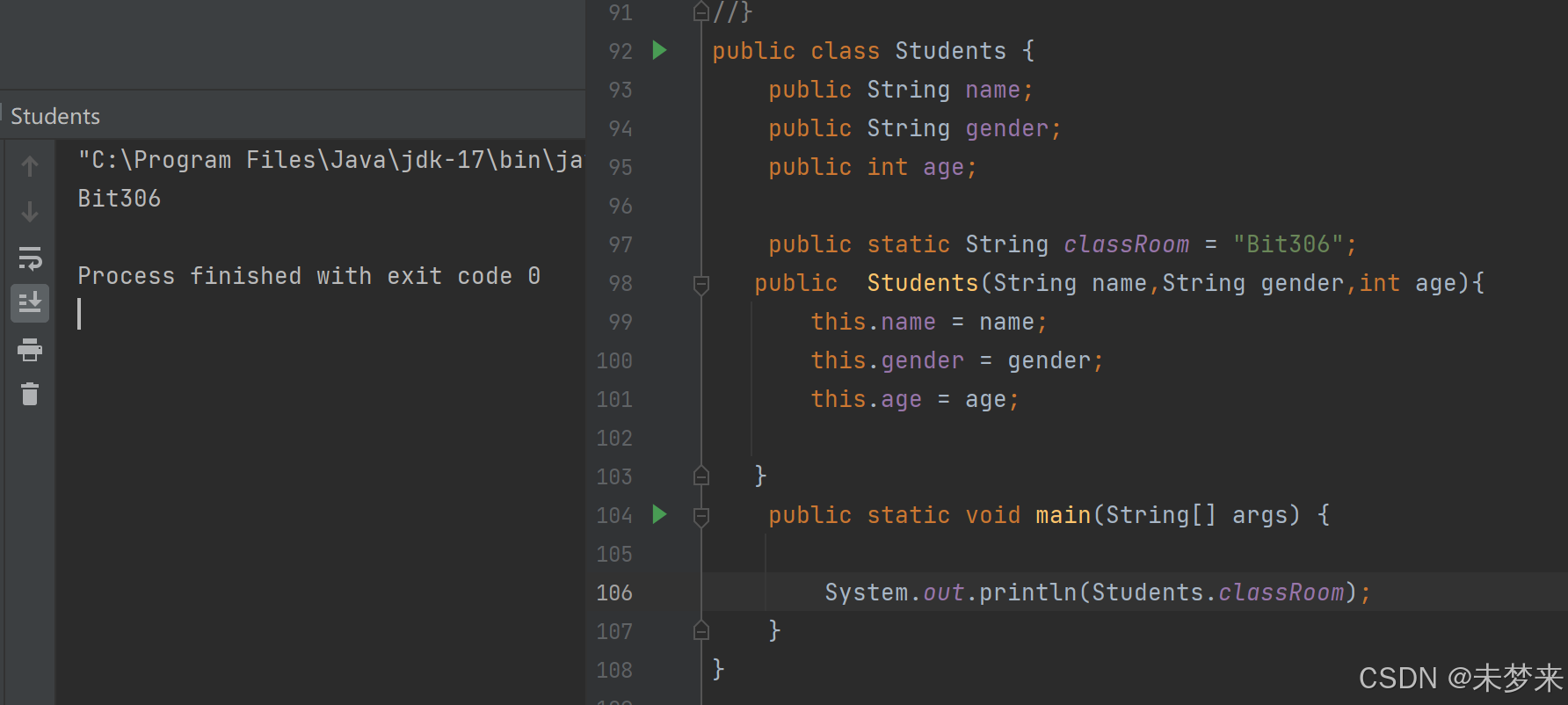
Task: Clear console output with trash icon
Action: tap(30, 395)
